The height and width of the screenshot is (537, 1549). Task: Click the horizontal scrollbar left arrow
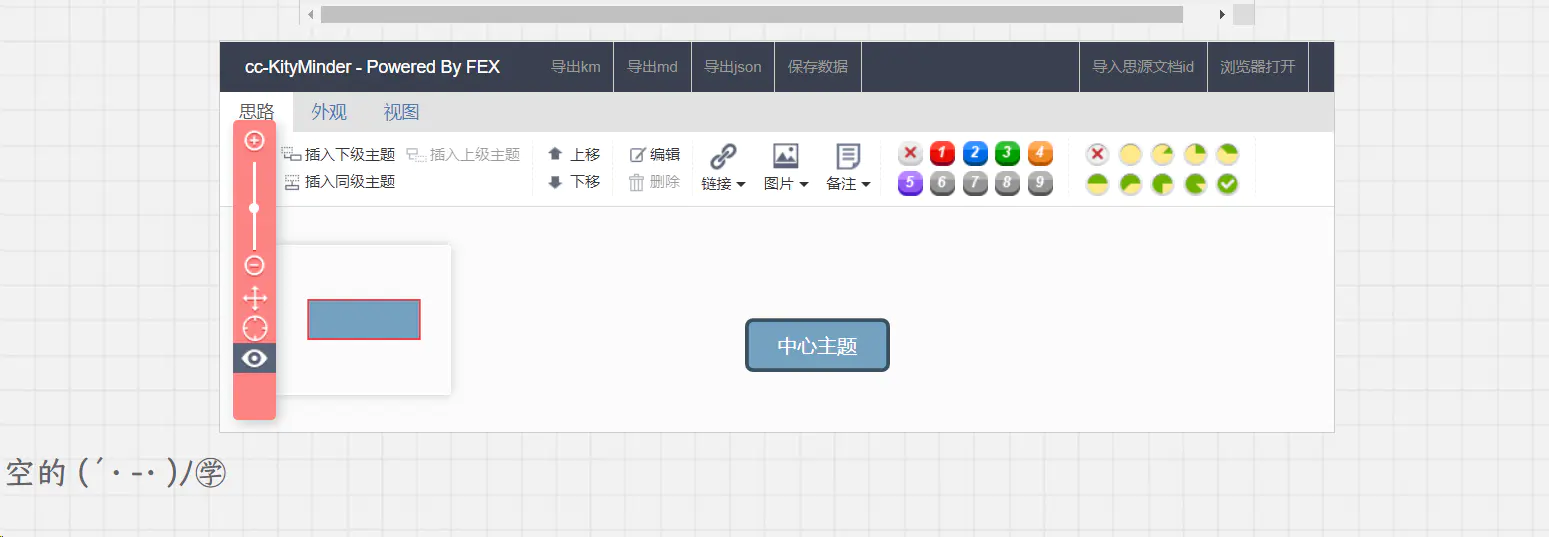(x=310, y=14)
